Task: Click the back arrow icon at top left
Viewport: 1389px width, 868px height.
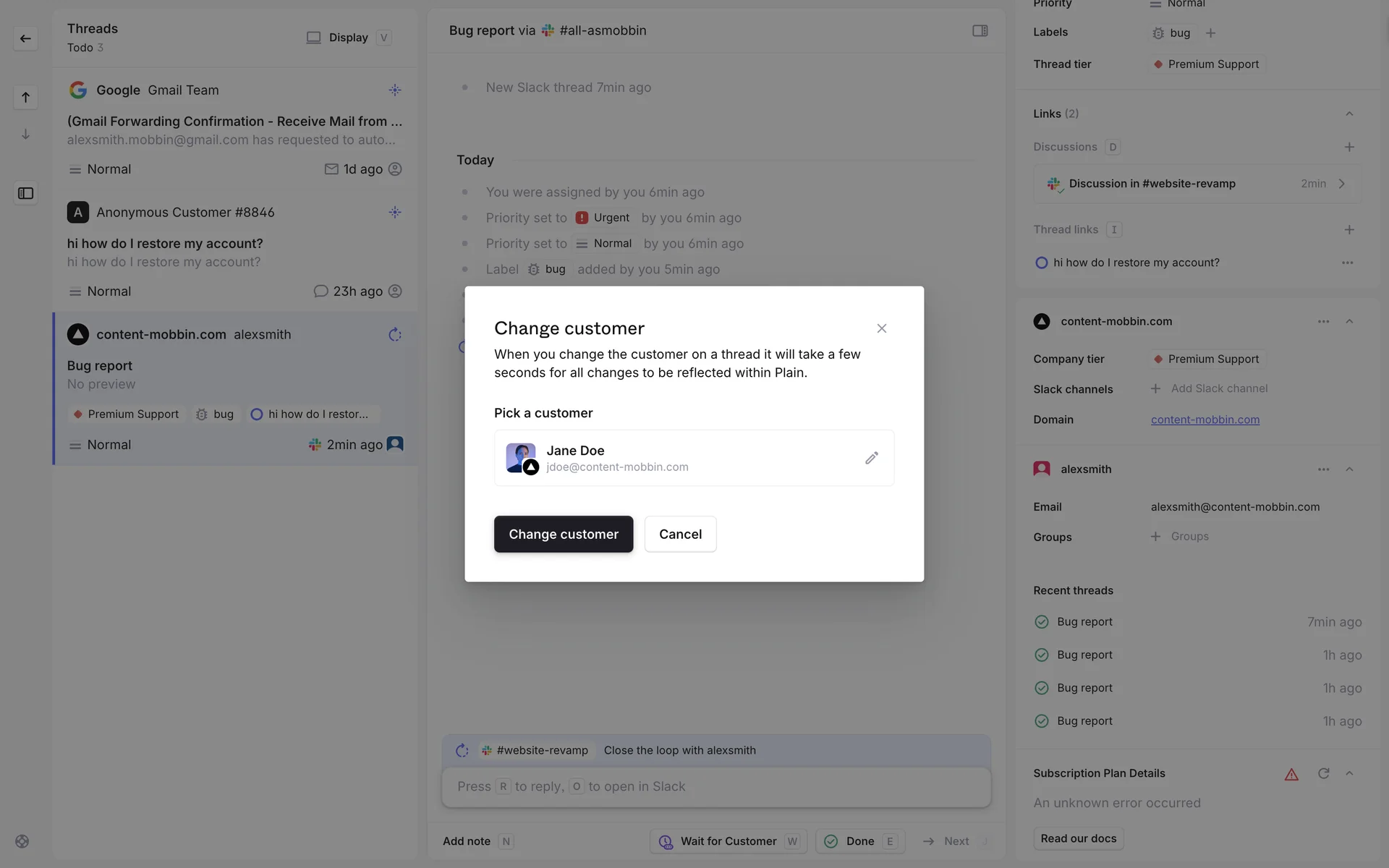Action: (25, 38)
